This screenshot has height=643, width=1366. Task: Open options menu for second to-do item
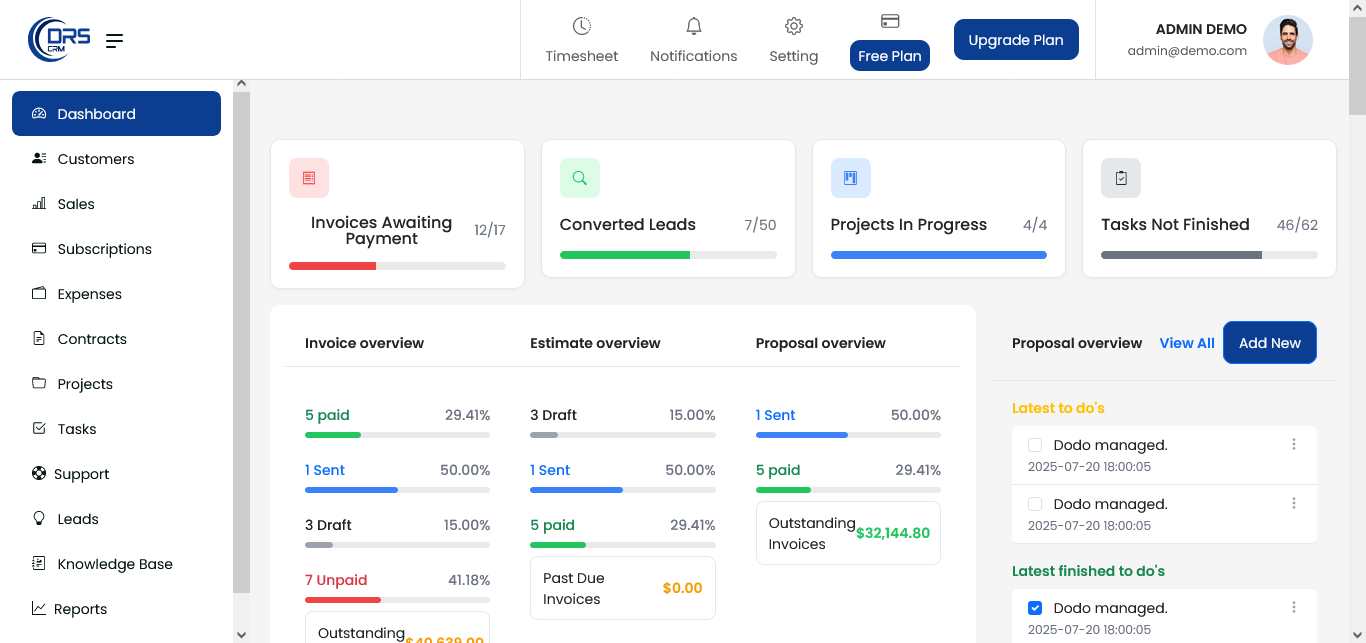point(1294,504)
